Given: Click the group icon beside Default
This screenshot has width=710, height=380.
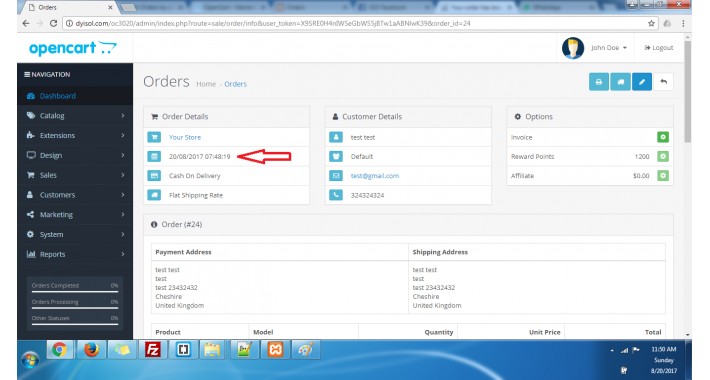Looking at the screenshot, I should (336, 156).
